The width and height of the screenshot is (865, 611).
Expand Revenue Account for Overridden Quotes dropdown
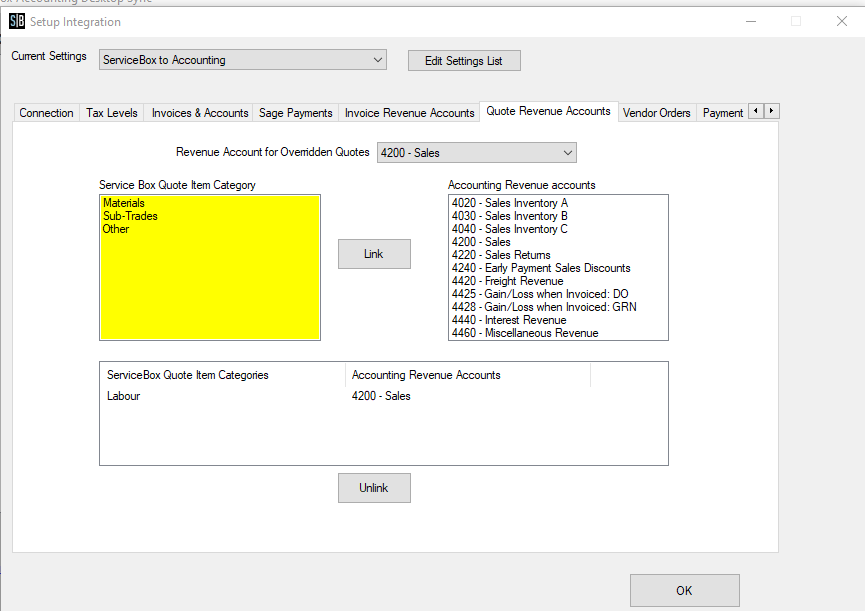tap(477, 153)
